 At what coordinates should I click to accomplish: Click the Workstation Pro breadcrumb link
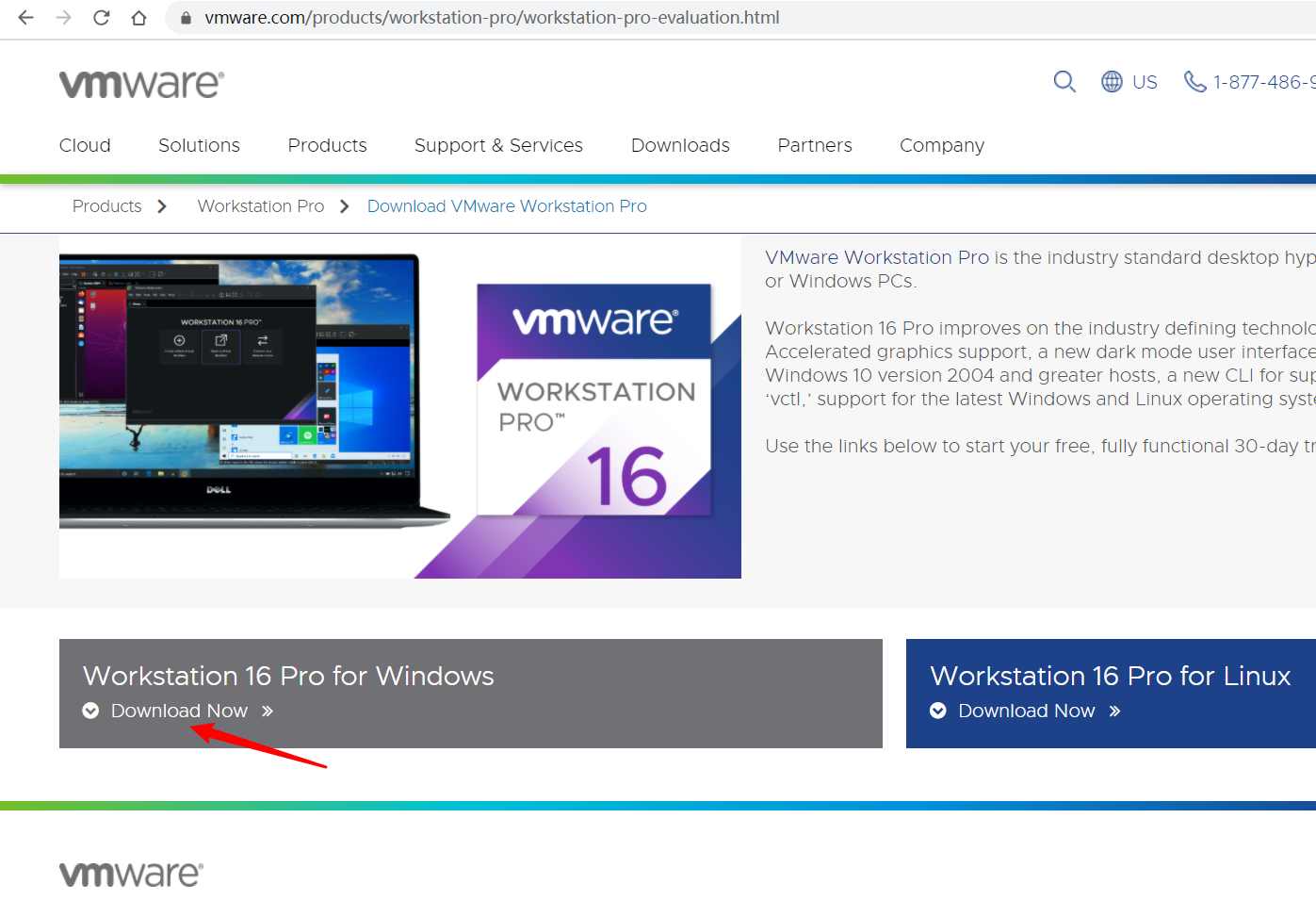(260, 205)
